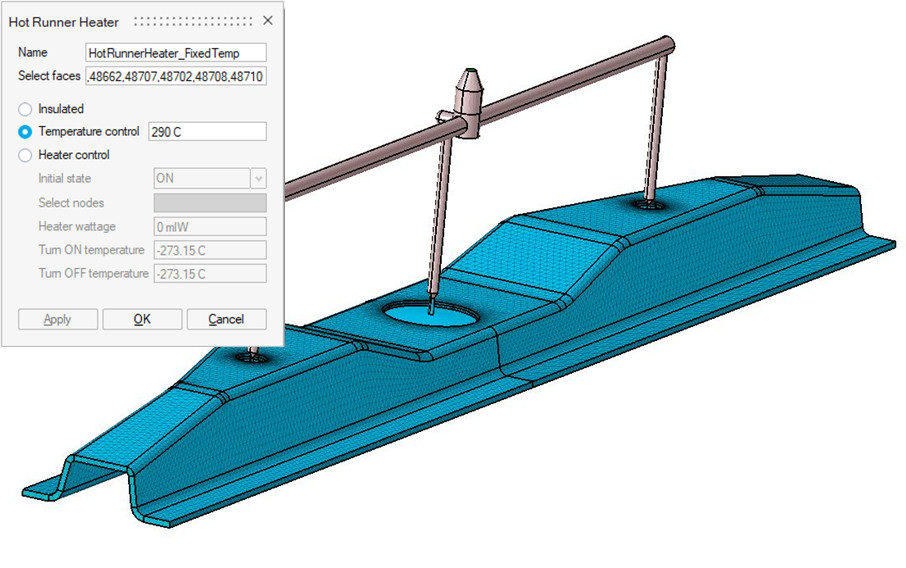Click the Select nodes field
Screen dimensions: 906x568
208,202
